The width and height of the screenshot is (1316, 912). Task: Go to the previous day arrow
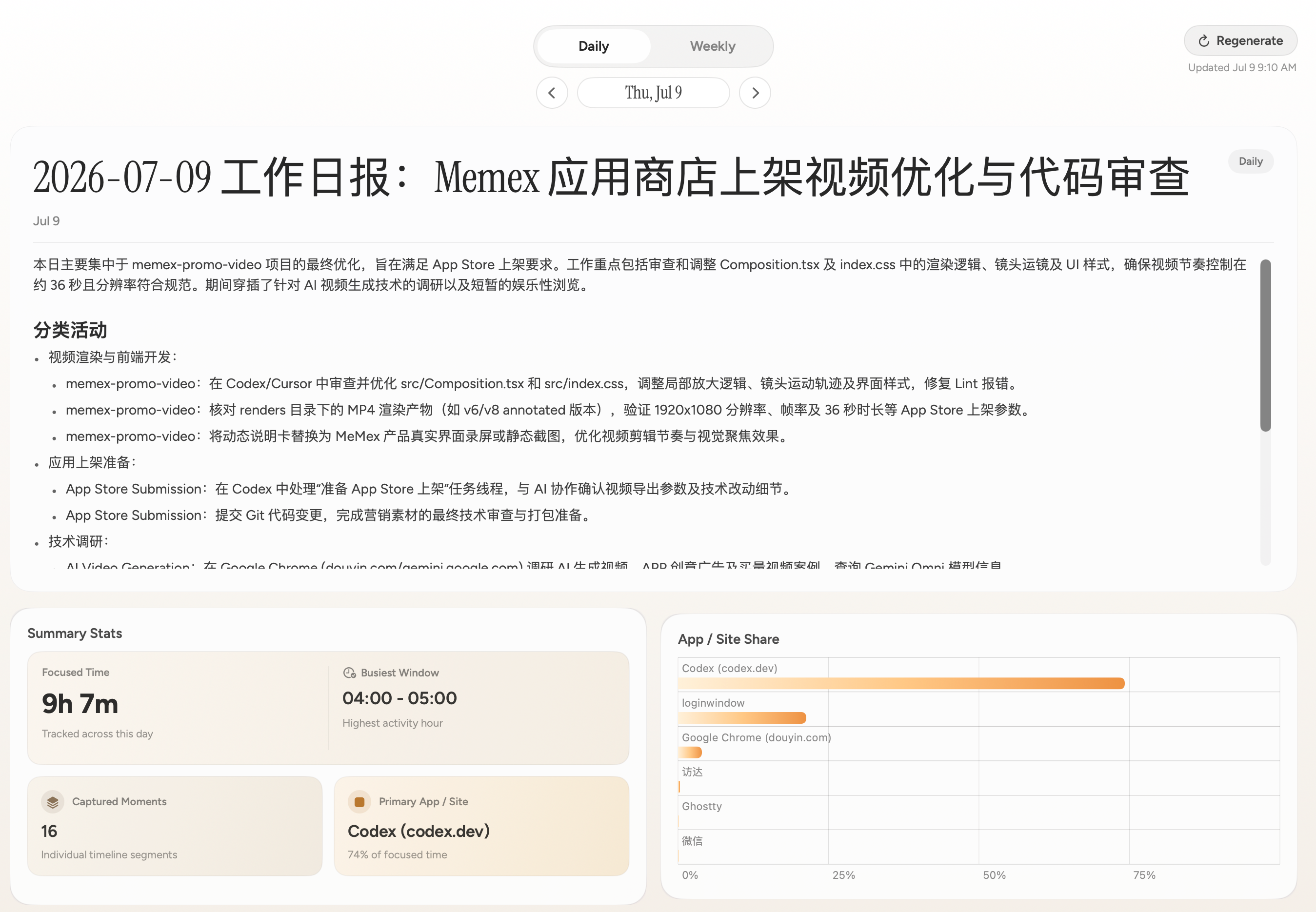(x=552, y=93)
